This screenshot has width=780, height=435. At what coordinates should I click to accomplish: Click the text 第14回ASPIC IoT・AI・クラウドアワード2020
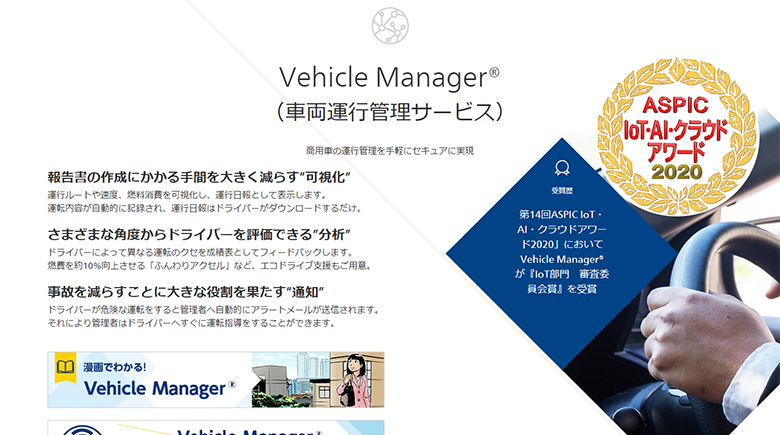pyautogui.click(x=562, y=229)
